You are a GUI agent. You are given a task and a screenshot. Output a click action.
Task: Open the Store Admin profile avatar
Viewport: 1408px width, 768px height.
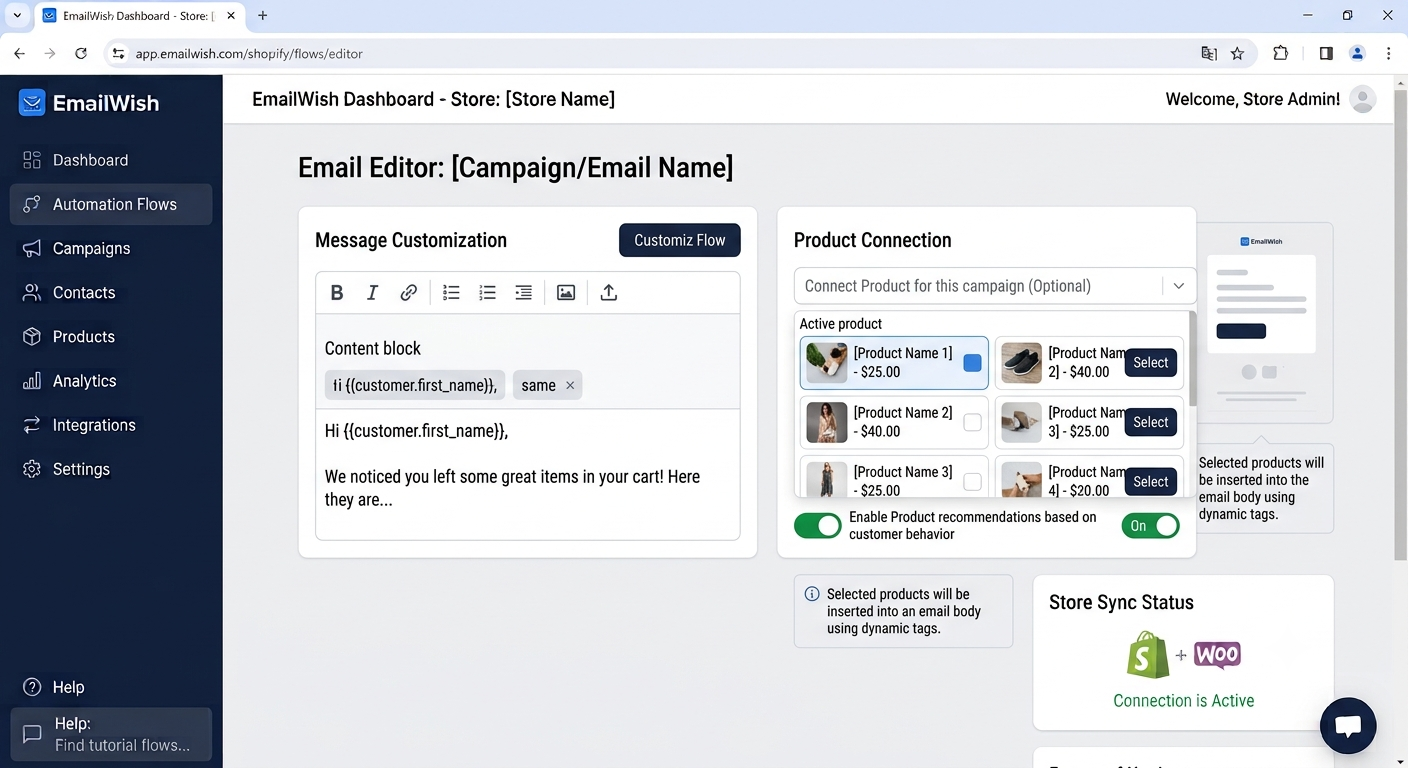pyautogui.click(x=1362, y=99)
